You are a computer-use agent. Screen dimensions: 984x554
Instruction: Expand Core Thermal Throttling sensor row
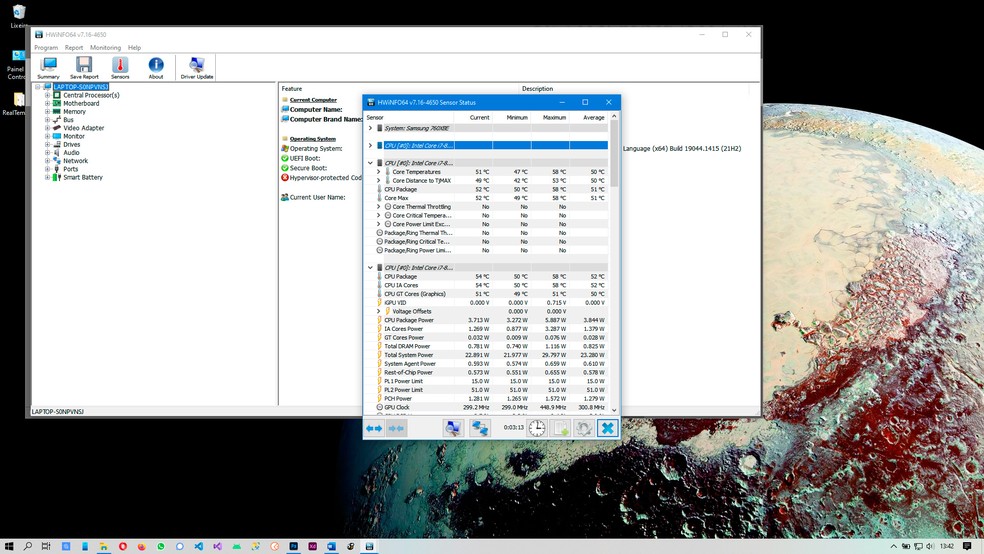pyautogui.click(x=378, y=206)
